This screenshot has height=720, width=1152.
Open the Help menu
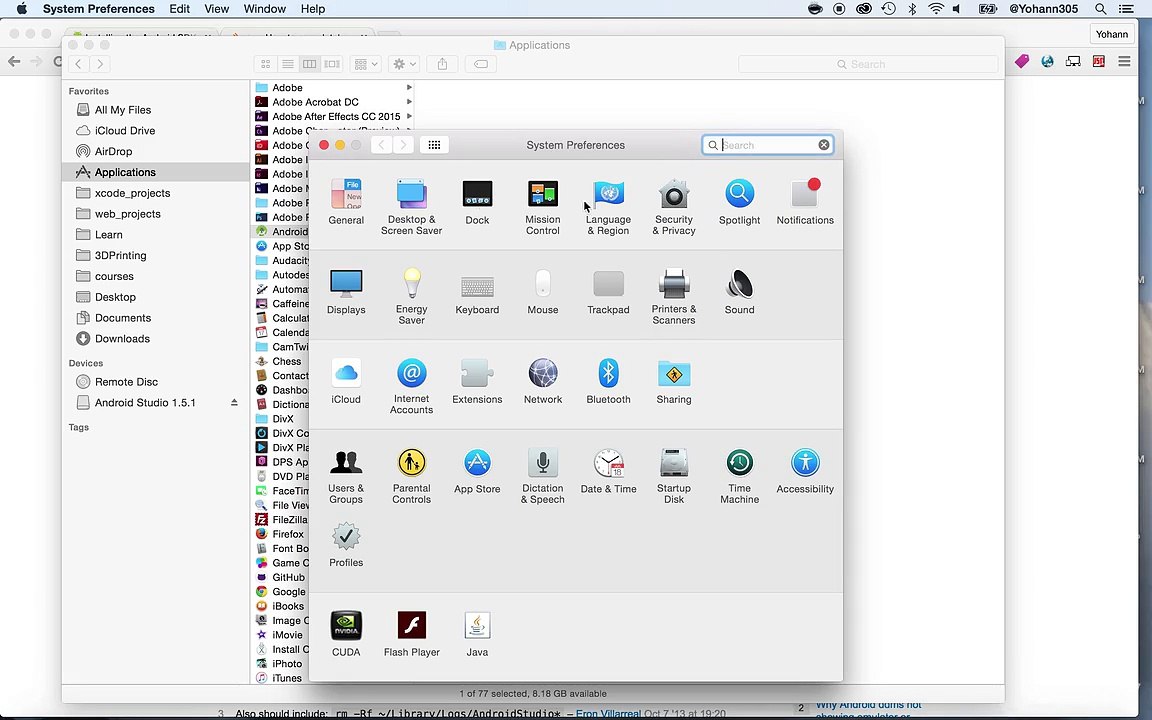pyautogui.click(x=312, y=9)
